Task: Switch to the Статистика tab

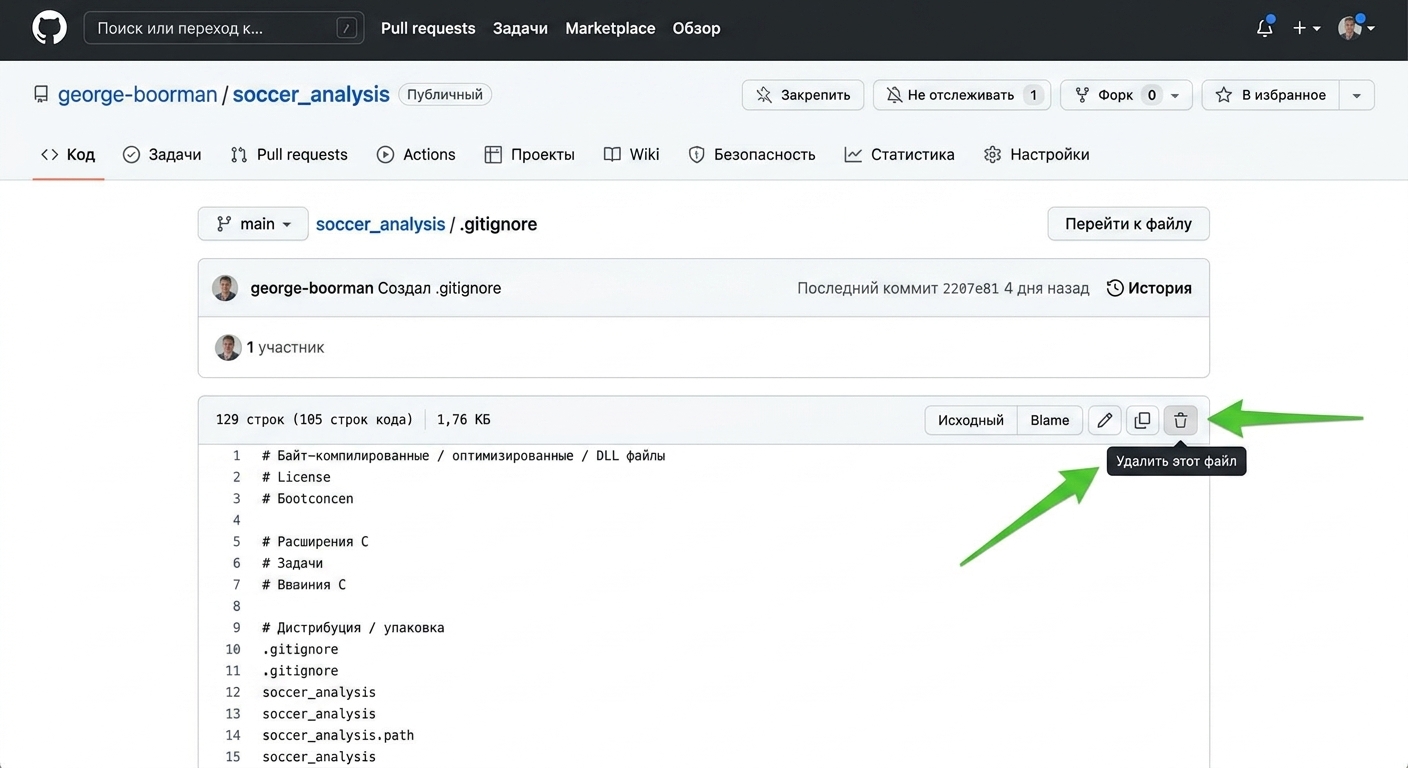Action: click(899, 154)
